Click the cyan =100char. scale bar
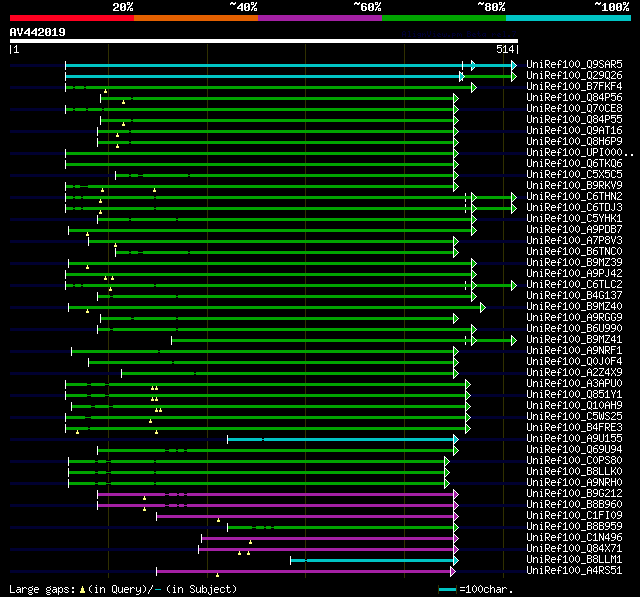 tap(447, 589)
